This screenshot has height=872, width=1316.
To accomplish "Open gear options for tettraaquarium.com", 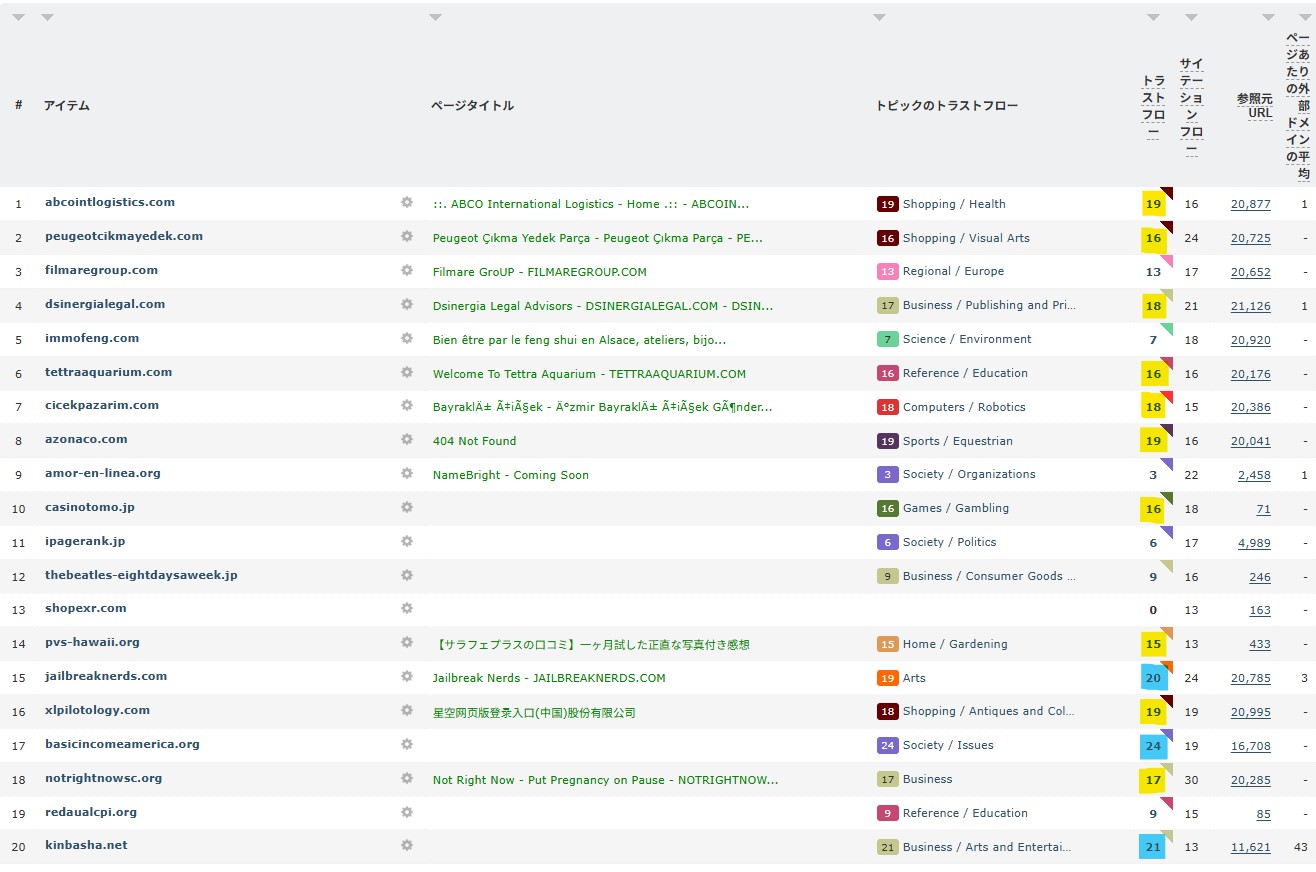I will [x=407, y=372].
